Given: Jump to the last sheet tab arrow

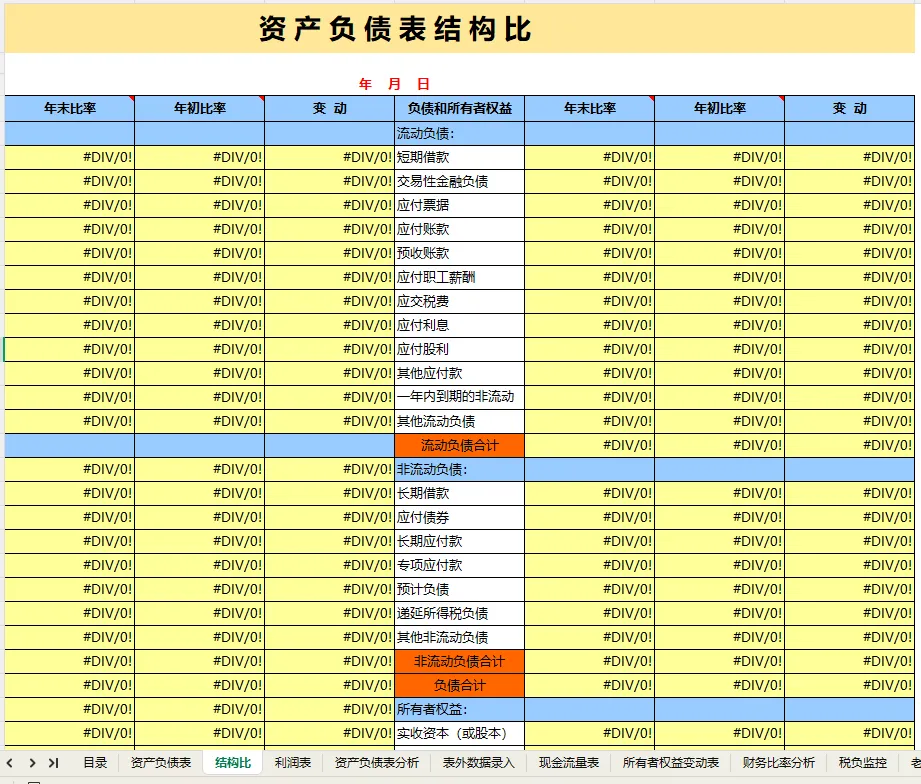Looking at the screenshot, I should [x=53, y=763].
